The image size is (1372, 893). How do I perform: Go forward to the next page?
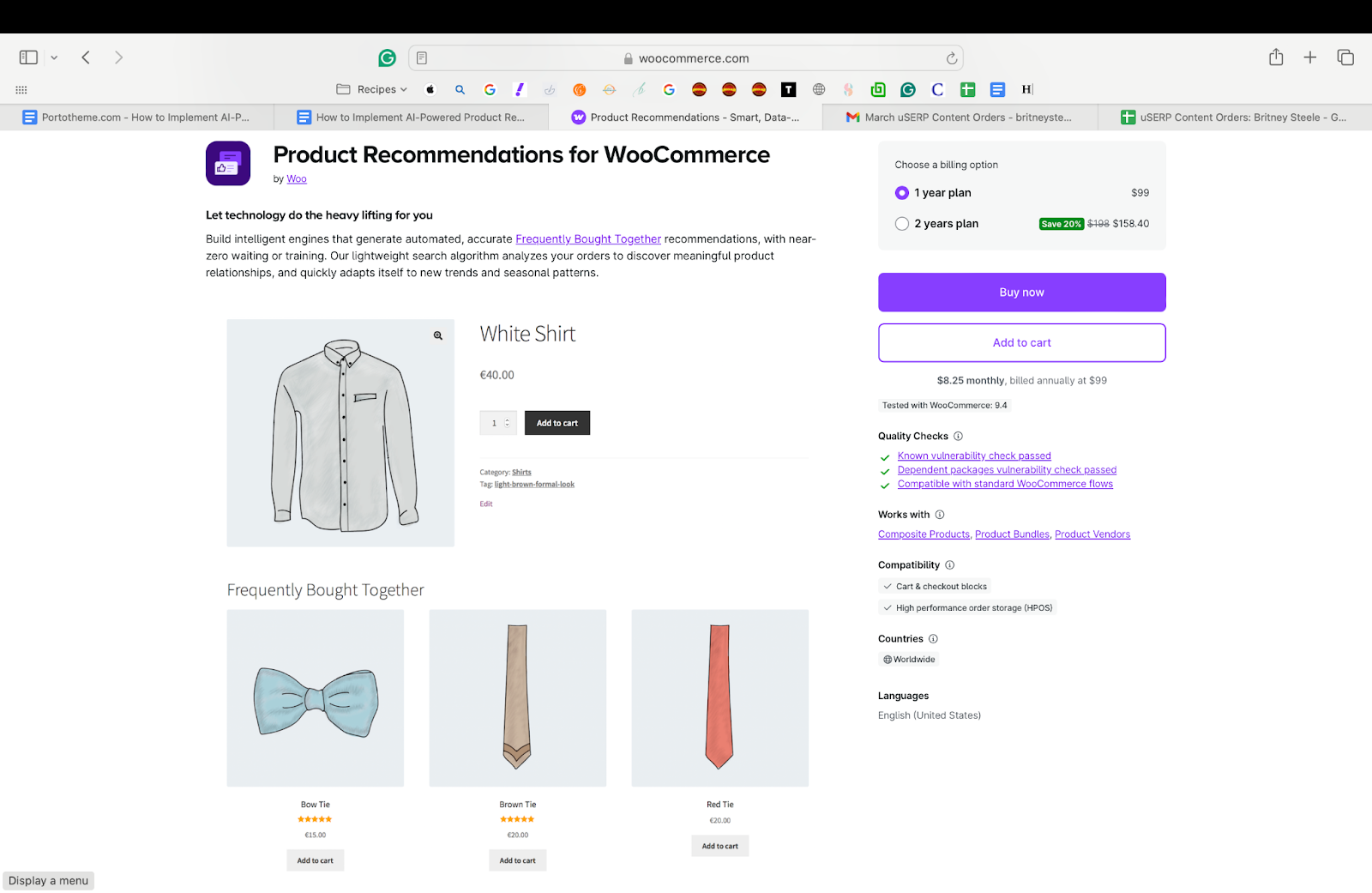point(118,57)
